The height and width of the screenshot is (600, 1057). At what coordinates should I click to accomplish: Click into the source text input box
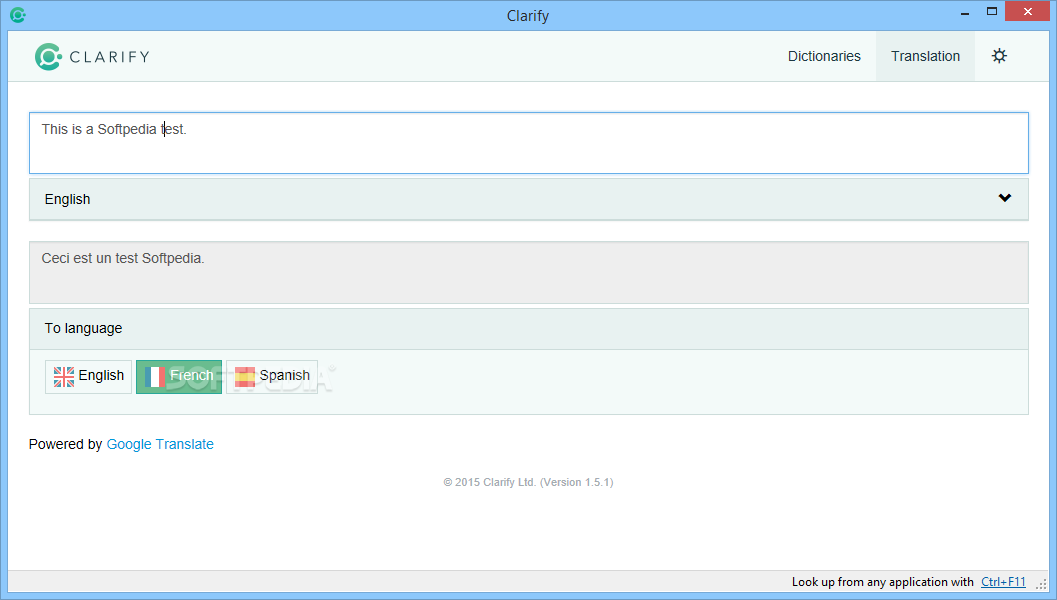click(x=528, y=143)
